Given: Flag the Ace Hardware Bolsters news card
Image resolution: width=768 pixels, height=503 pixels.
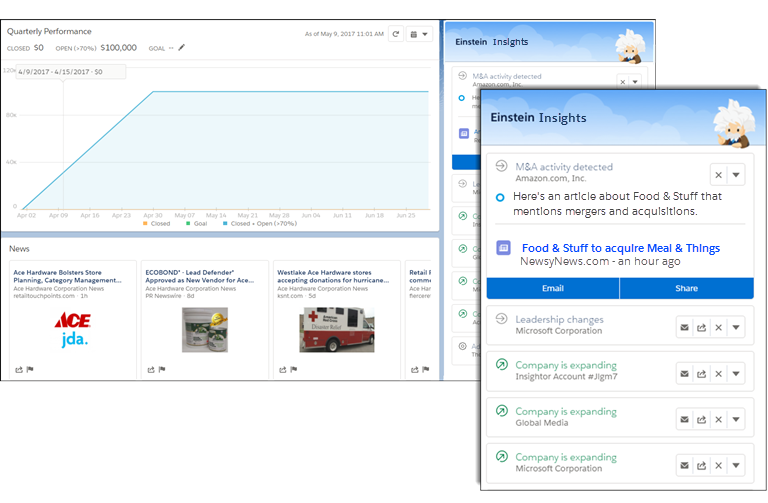Looking at the screenshot, I should coord(30,369).
